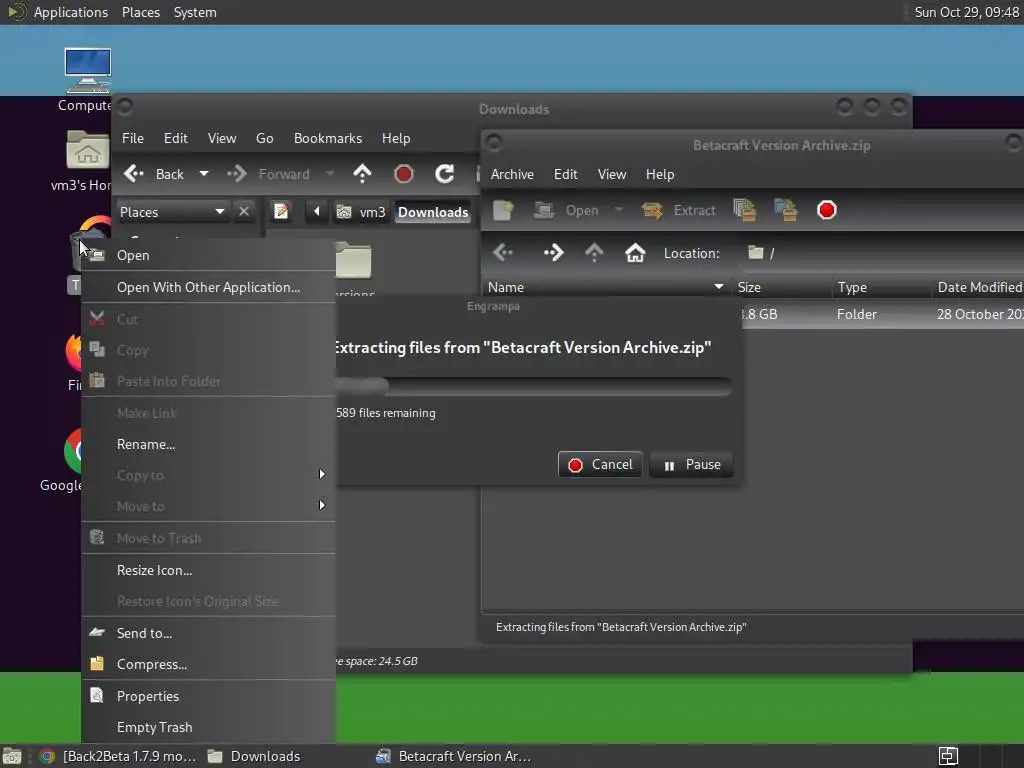1024x768 pixels.
Task: Select Downloads path bar button
Action: pyautogui.click(x=433, y=212)
